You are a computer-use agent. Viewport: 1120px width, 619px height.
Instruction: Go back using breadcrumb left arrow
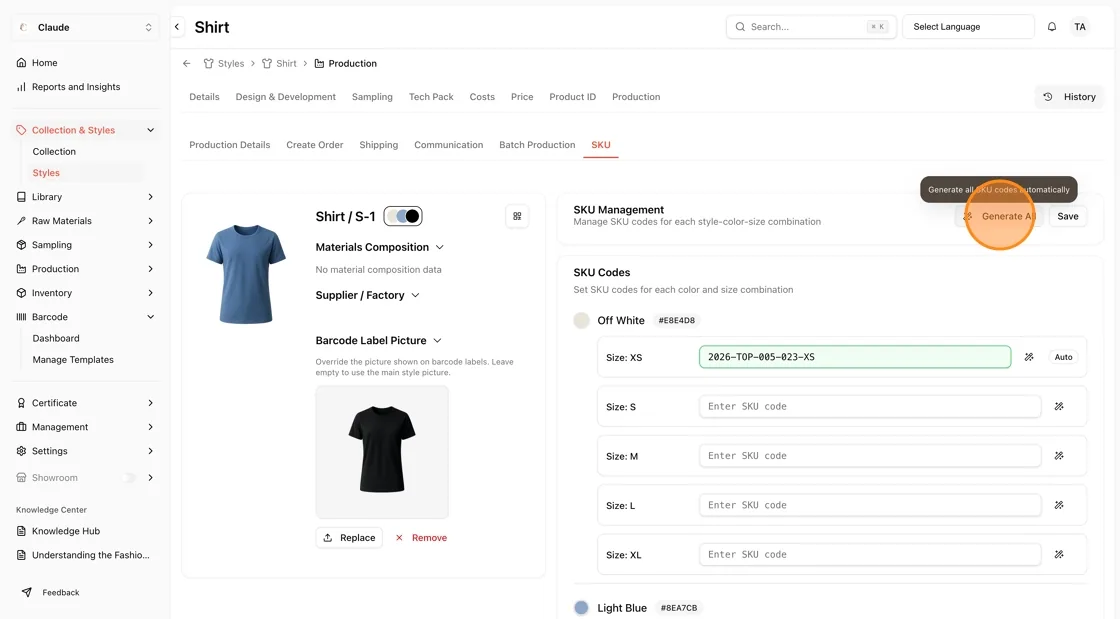pos(186,64)
